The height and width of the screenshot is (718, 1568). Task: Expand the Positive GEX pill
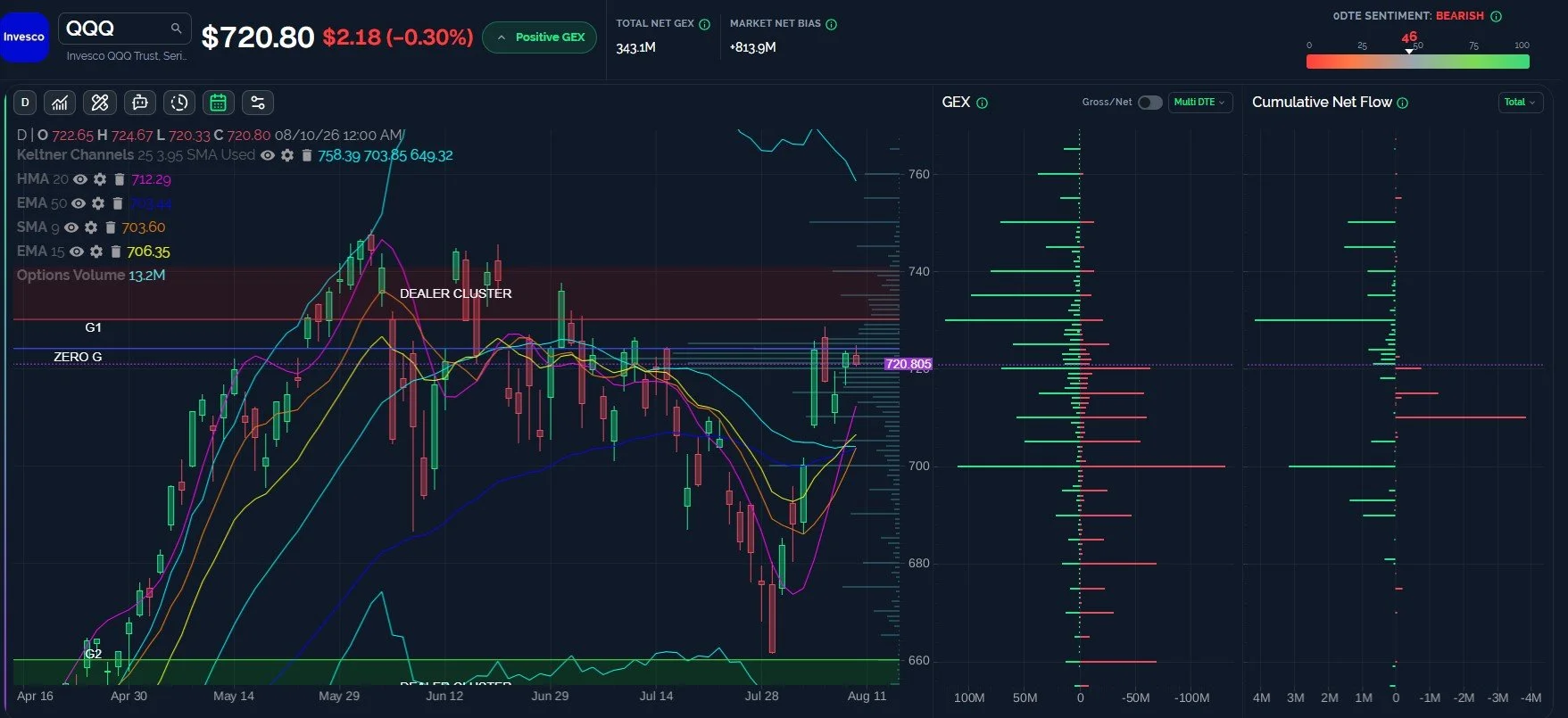tap(540, 37)
